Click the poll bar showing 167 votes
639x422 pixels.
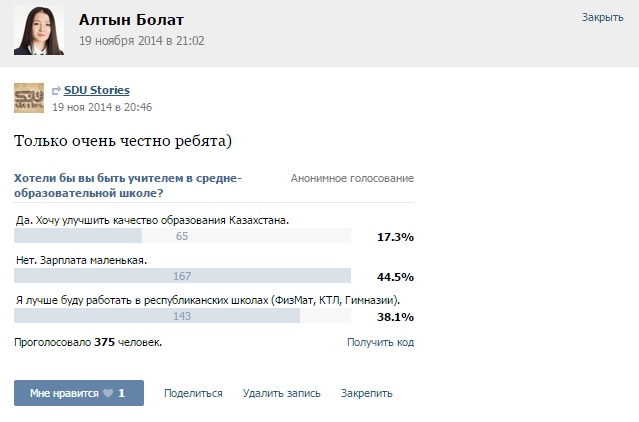tap(182, 276)
